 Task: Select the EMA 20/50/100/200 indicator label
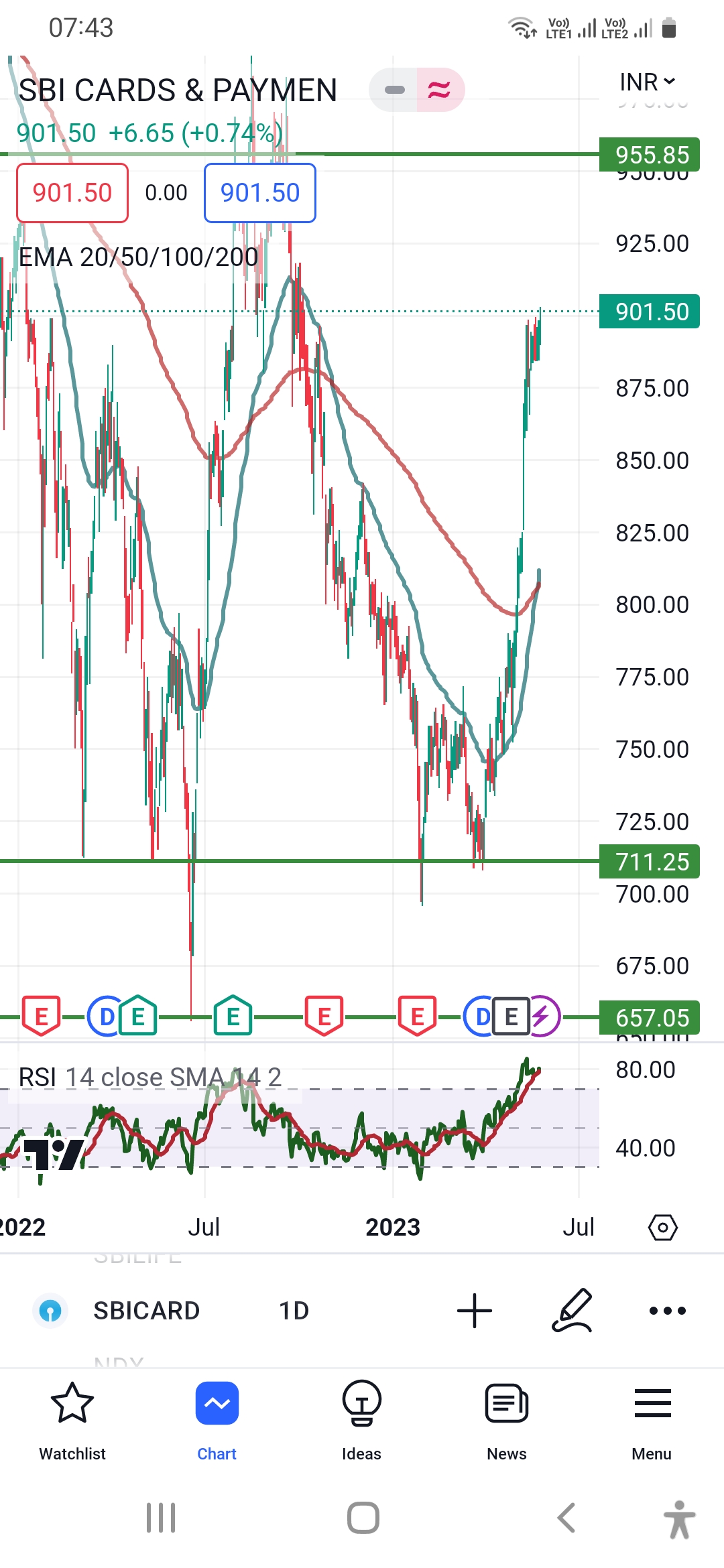tap(138, 257)
